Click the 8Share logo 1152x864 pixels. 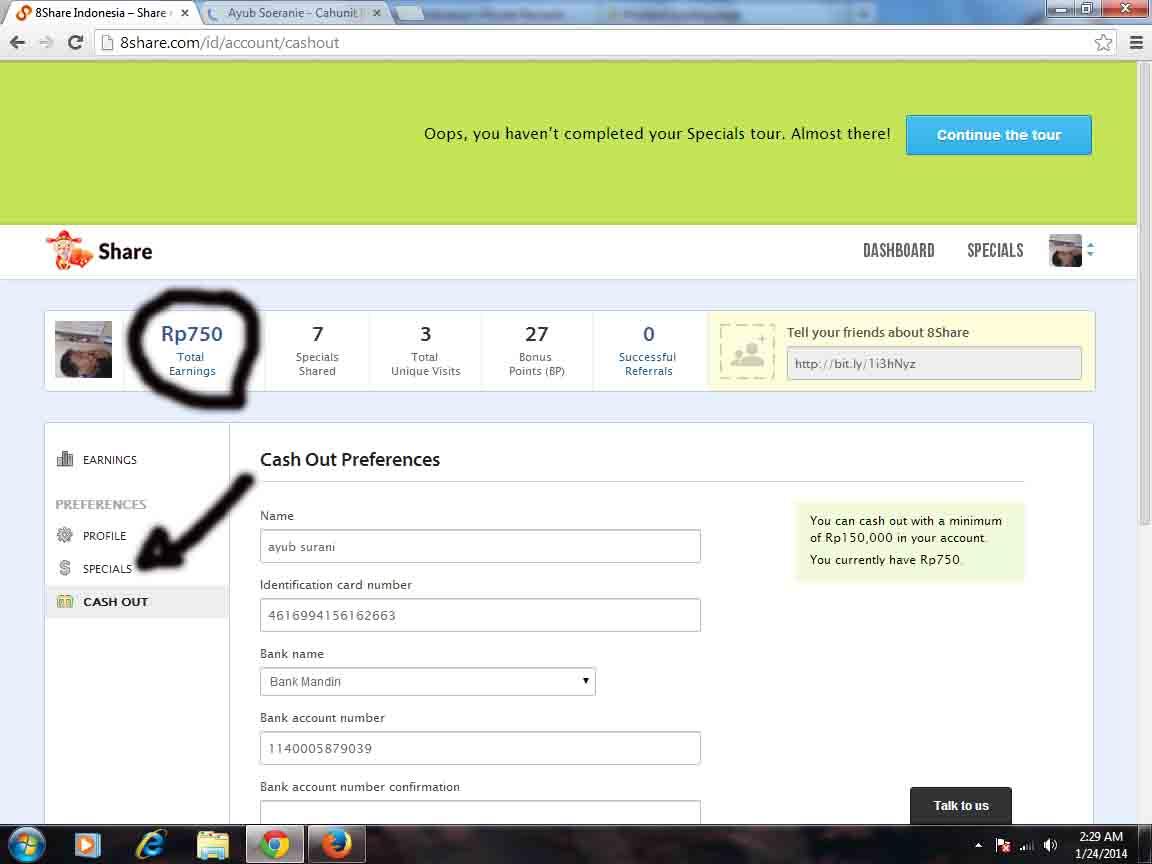(x=99, y=251)
